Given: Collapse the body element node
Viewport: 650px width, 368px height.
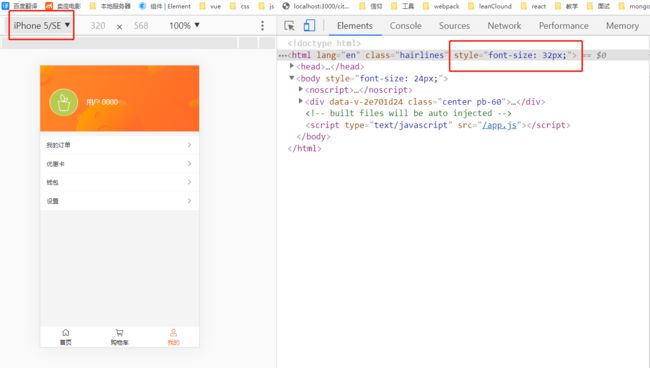Looking at the screenshot, I should click(292, 78).
